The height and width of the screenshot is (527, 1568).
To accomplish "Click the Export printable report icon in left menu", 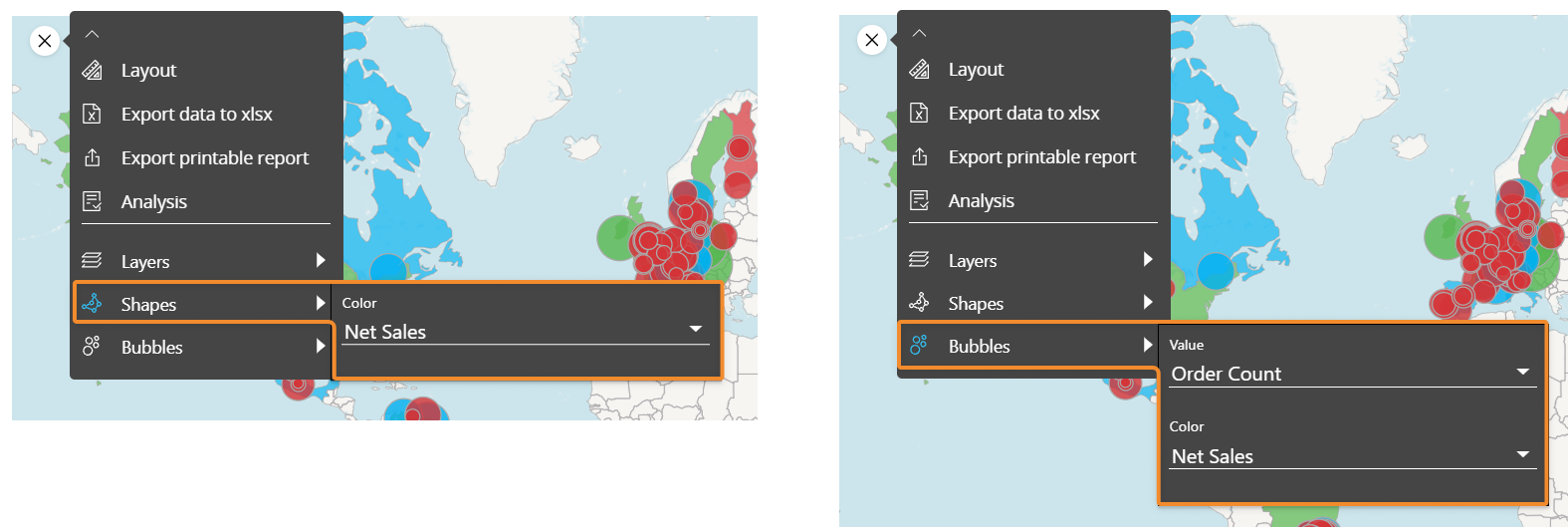I will point(92,157).
